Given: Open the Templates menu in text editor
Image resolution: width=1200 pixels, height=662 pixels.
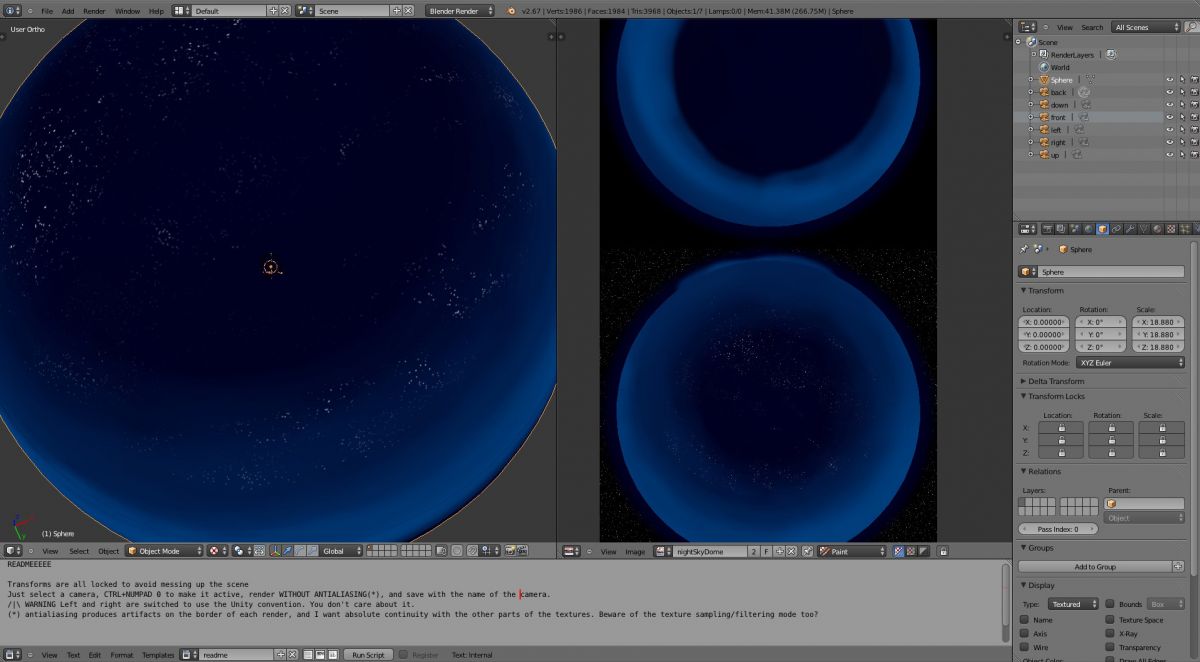Looking at the screenshot, I should click(x=157, y=654).
